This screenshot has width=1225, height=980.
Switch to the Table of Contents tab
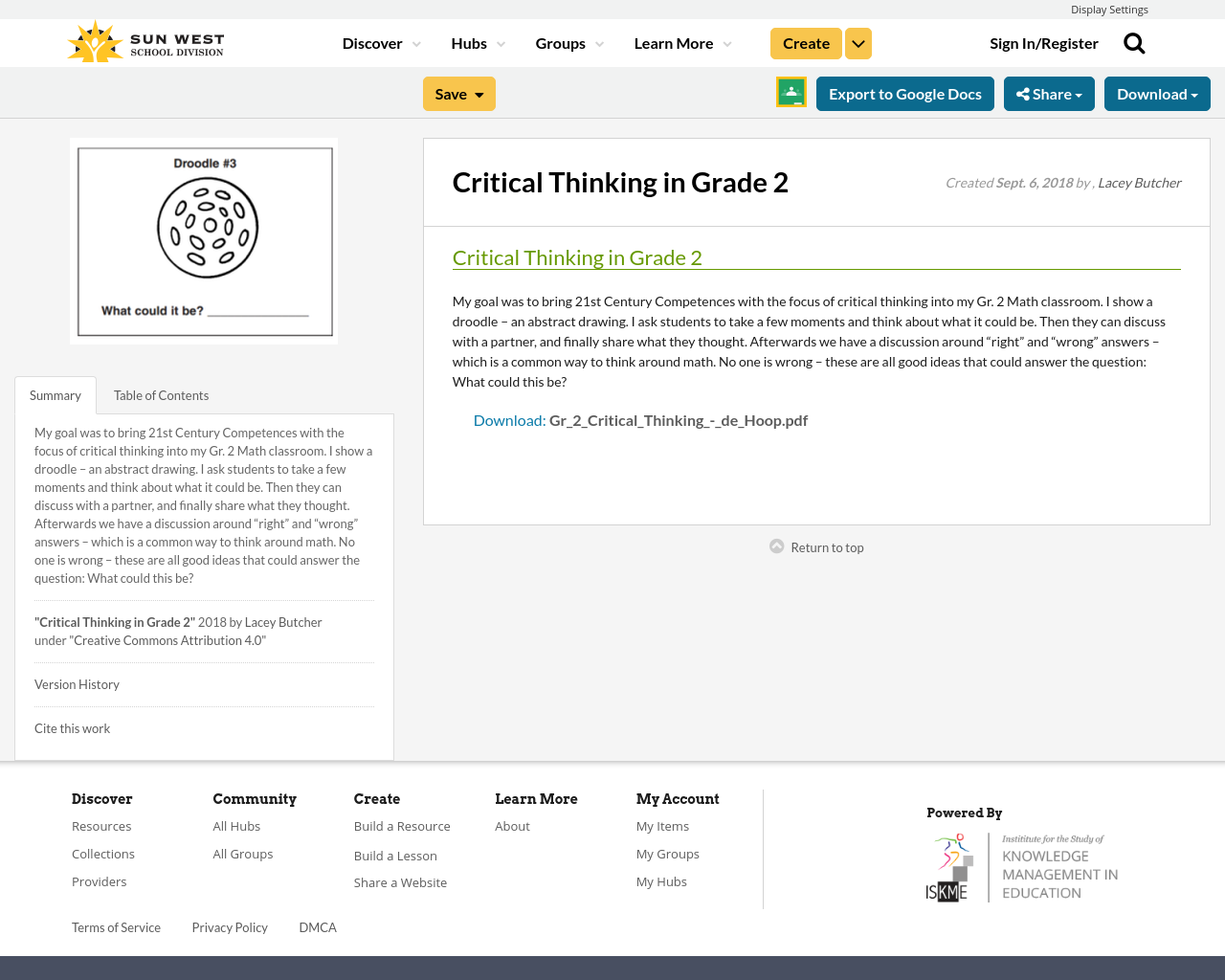click(160, 394)
